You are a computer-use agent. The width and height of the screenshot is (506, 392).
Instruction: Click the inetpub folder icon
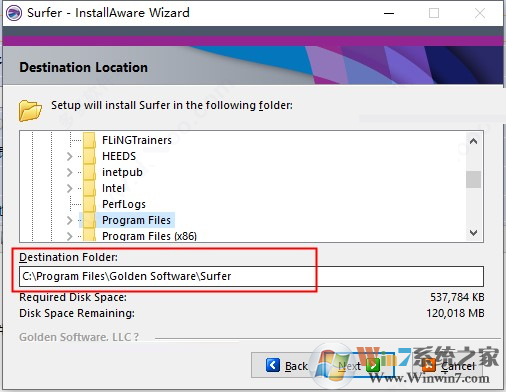89,172
